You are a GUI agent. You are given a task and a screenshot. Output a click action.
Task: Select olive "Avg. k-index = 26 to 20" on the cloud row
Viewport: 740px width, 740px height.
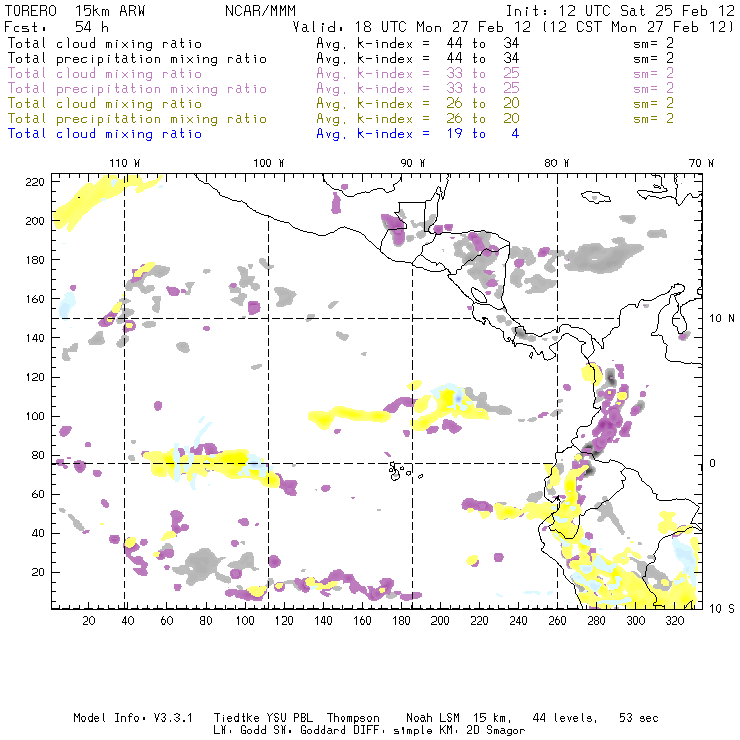(x=418, y=103)
